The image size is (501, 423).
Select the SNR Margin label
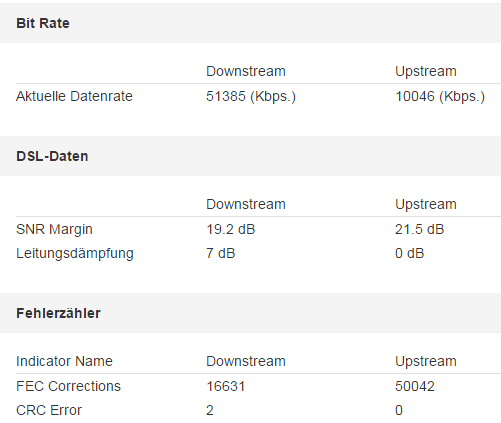[x=54, y=230]
